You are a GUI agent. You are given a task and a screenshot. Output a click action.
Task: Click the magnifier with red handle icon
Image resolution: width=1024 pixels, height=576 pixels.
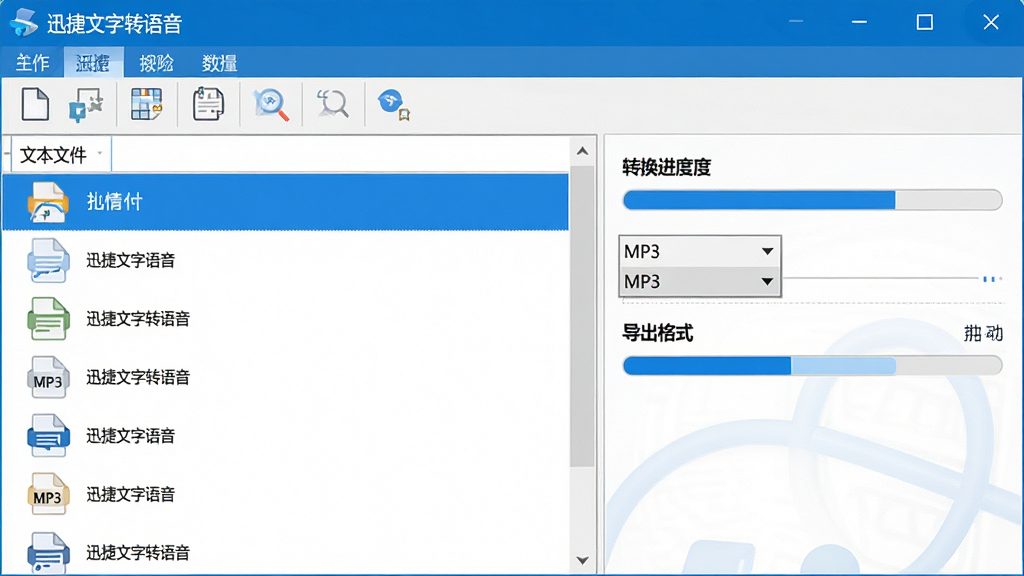pyautogui.click(x=271, y=104)
